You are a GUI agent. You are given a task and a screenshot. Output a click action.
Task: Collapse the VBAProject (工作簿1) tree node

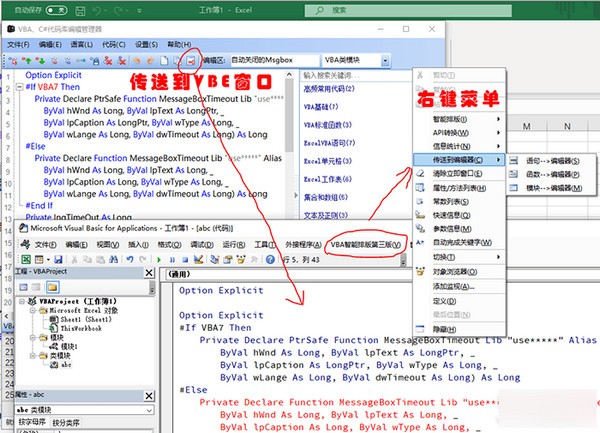point(22,301)
